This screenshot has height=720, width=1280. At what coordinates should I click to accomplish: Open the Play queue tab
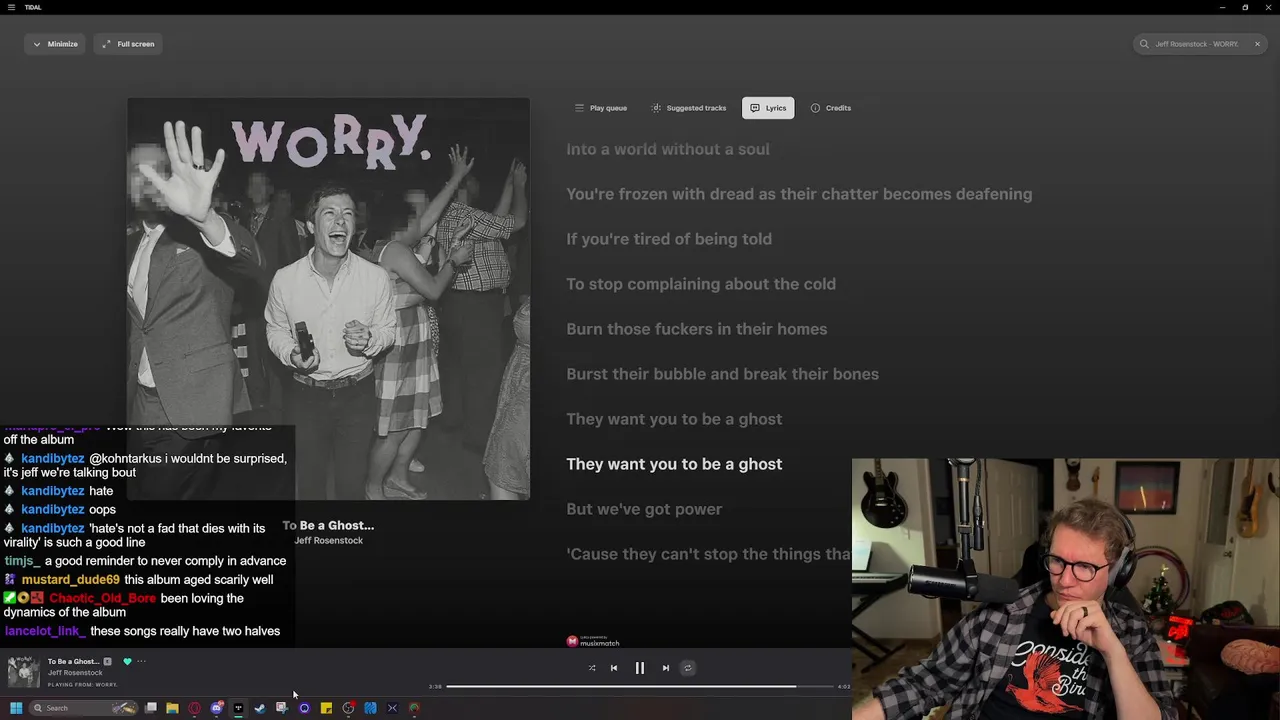(x=601, y=108)
